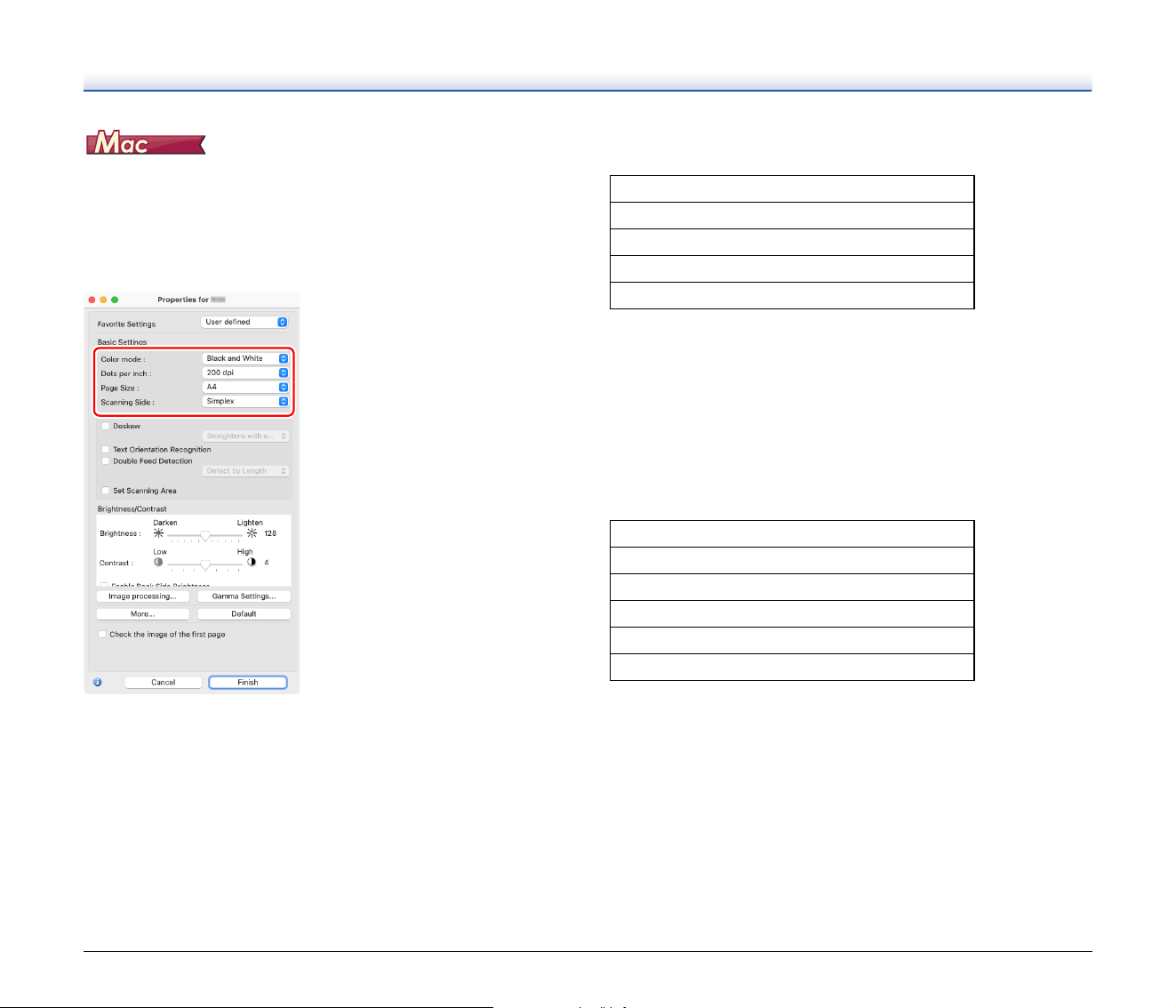Close the Properties window with the red button
Screen dimensions: 1176x1008
[92, 300]
